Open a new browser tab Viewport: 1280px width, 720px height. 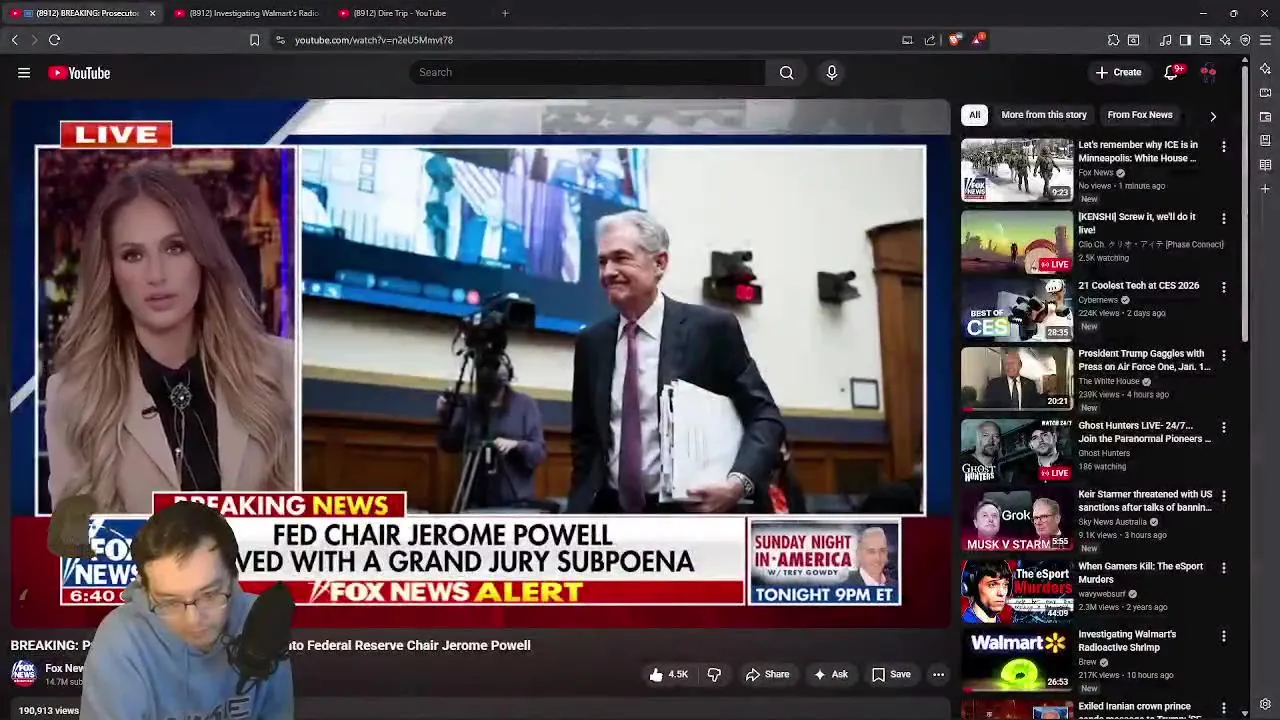click(x=505, y=13)
